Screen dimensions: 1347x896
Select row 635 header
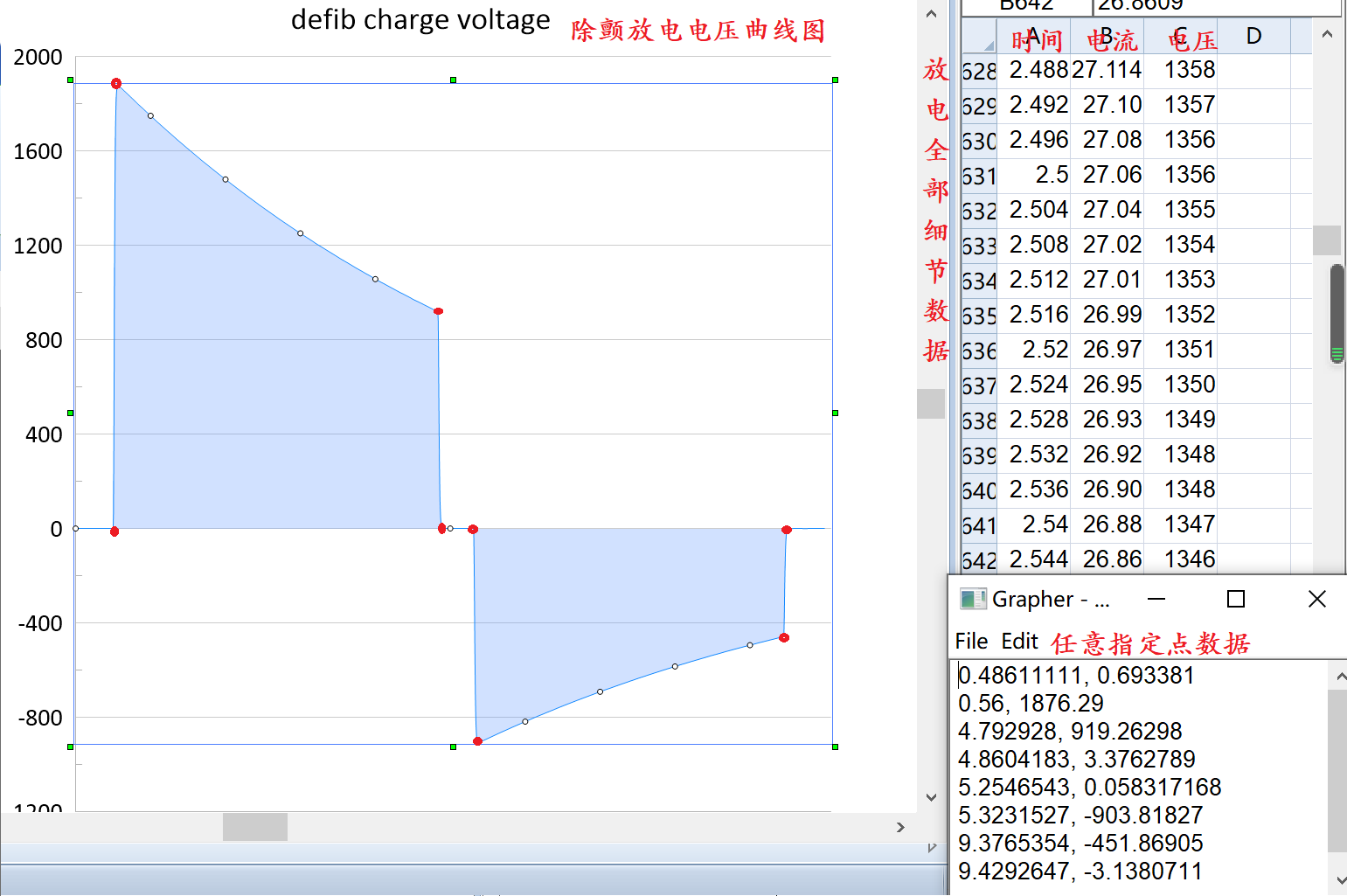tap(978, 316)
